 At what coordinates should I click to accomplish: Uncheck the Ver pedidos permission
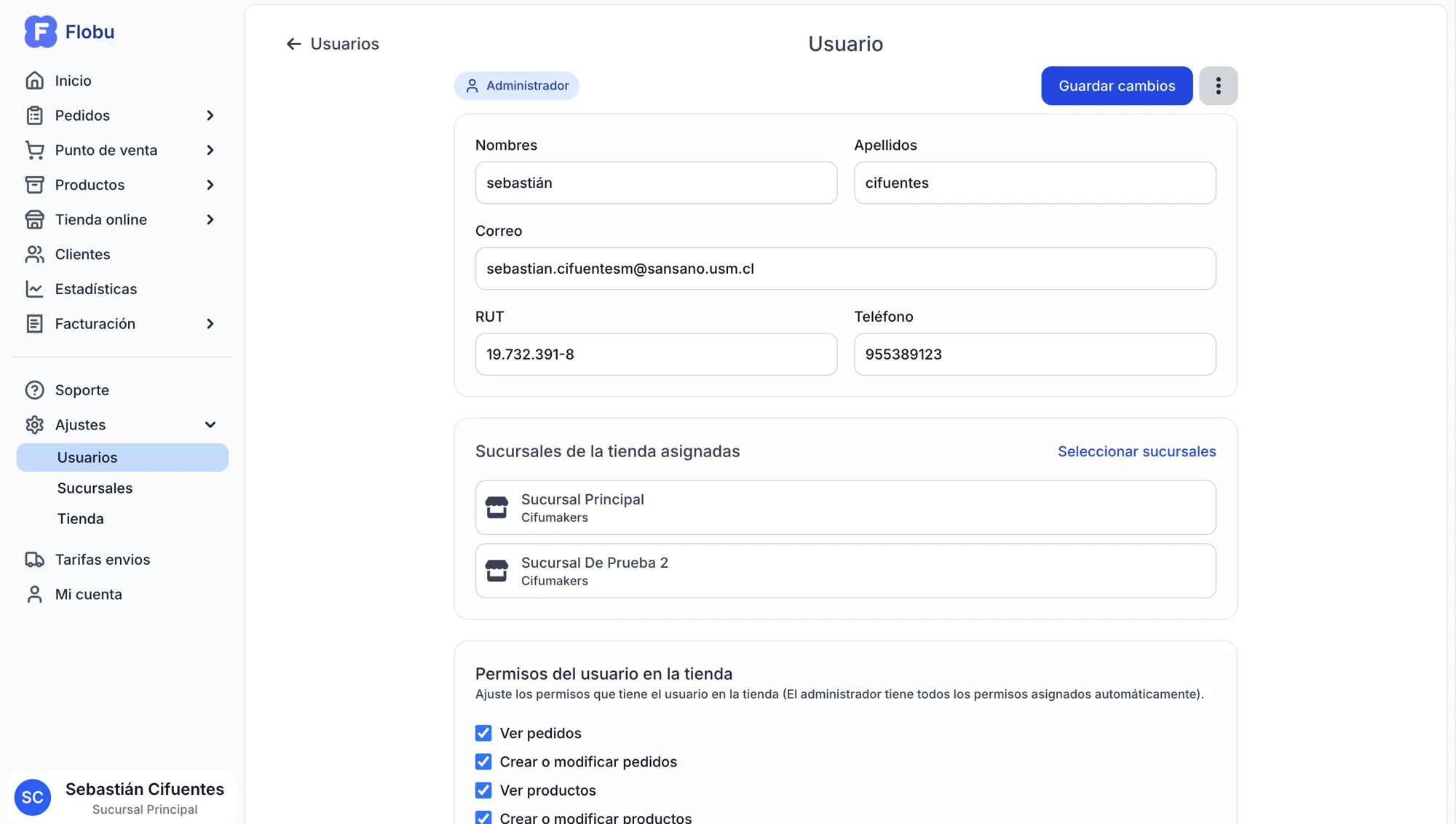(x=483, y=733)
